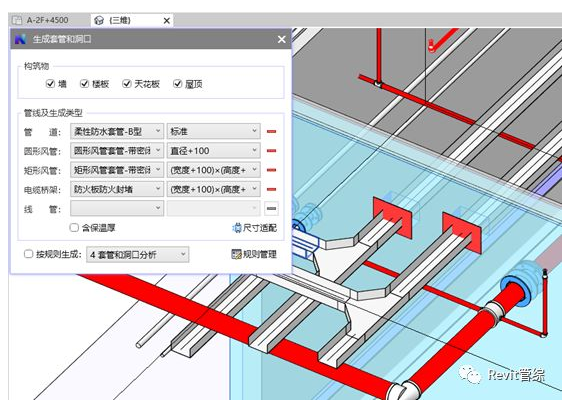
Task: Select the left red fire-stop opening on the cable tray
Action: pos(392,218)
